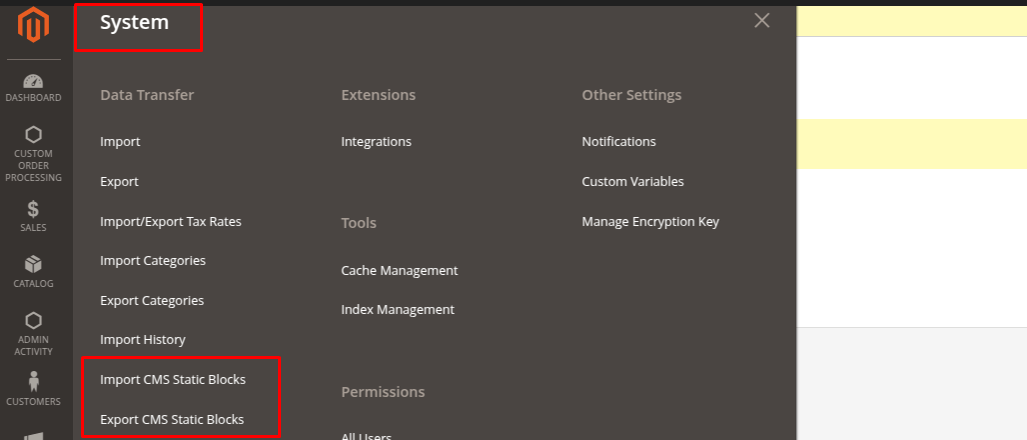
Task: Open Import/Export Tax Rates
Action: point(170,221)
